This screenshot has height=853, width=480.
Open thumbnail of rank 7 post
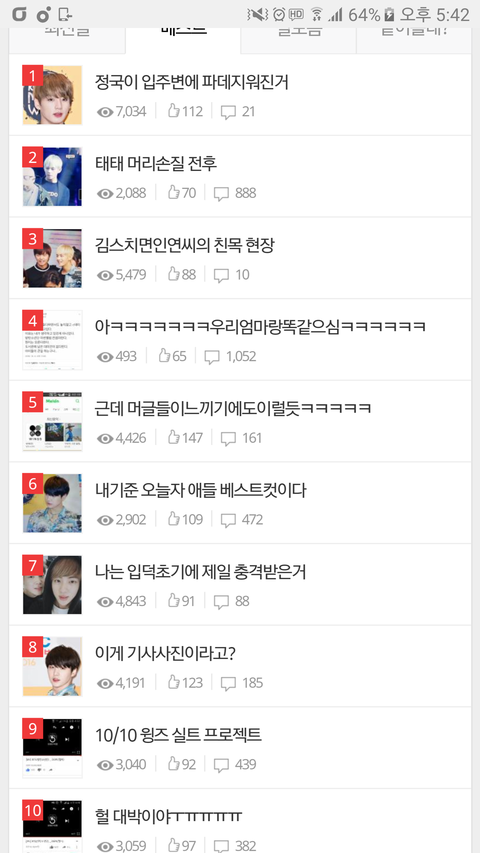52,585
